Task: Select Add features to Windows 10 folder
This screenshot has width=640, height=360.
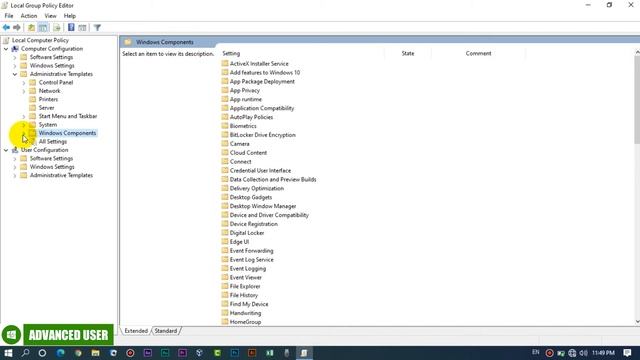Action: (x=264, y=73)
